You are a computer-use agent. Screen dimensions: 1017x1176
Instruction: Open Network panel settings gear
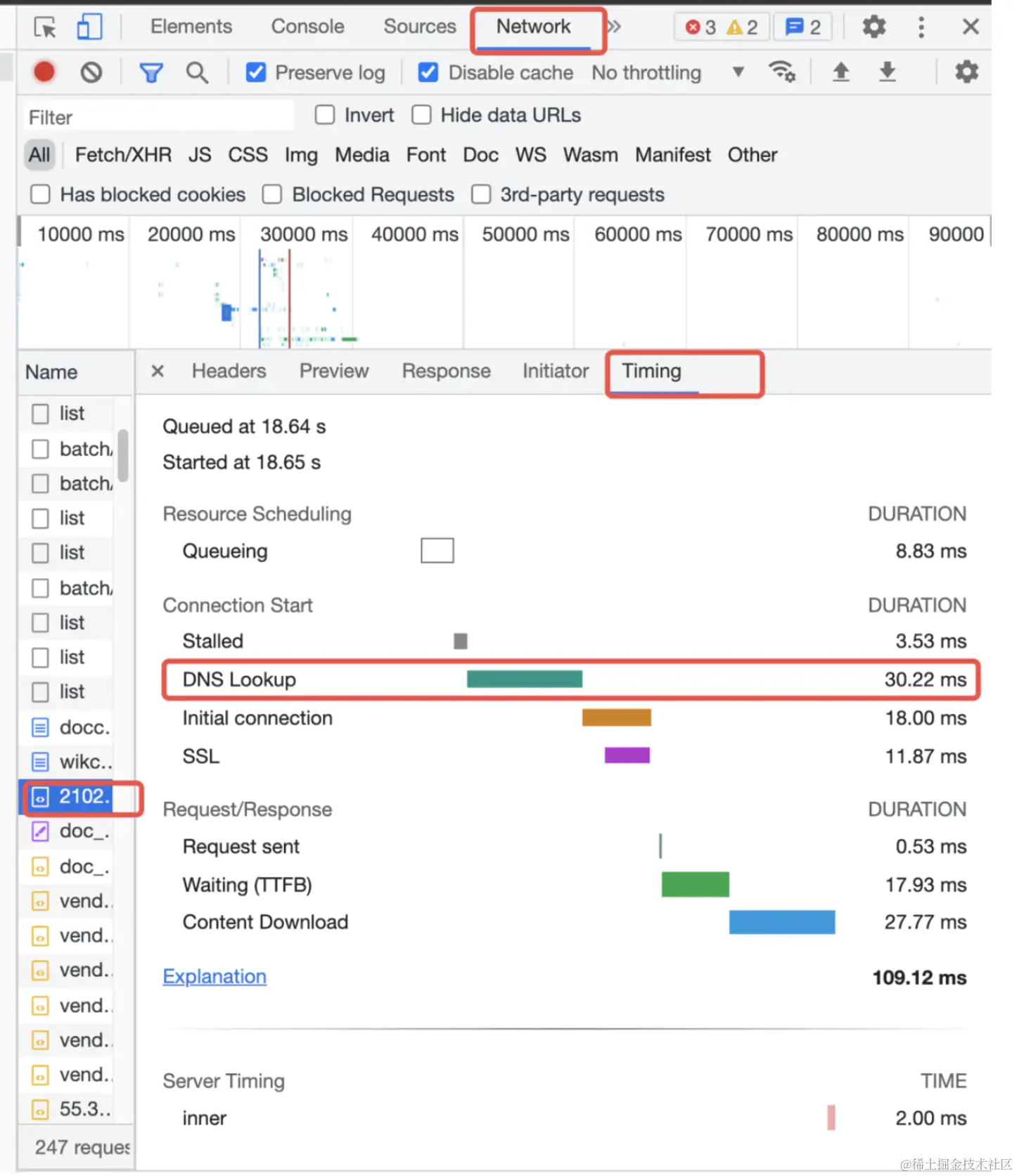(x=966, y=72)
